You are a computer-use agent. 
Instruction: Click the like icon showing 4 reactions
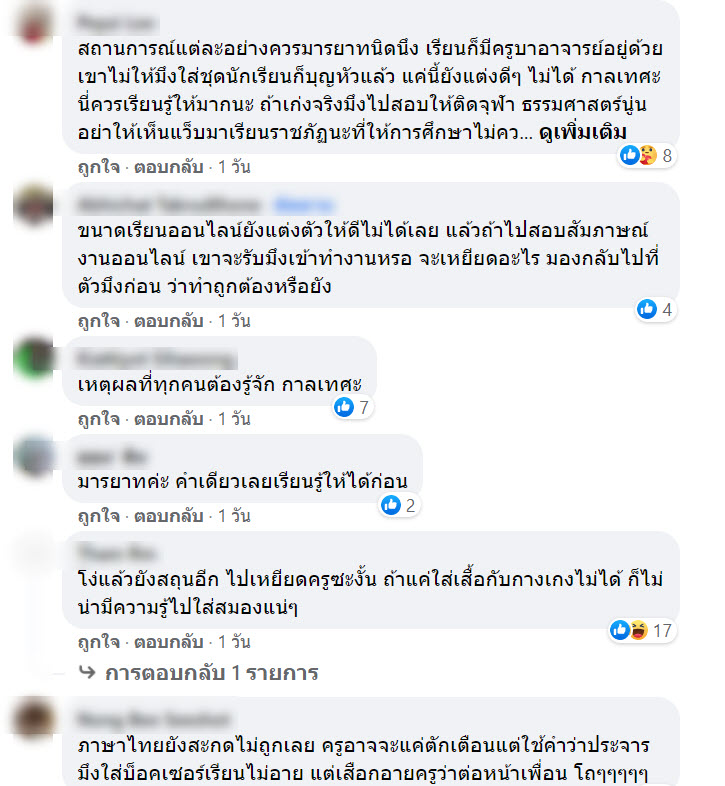click(x=647, y=309)
